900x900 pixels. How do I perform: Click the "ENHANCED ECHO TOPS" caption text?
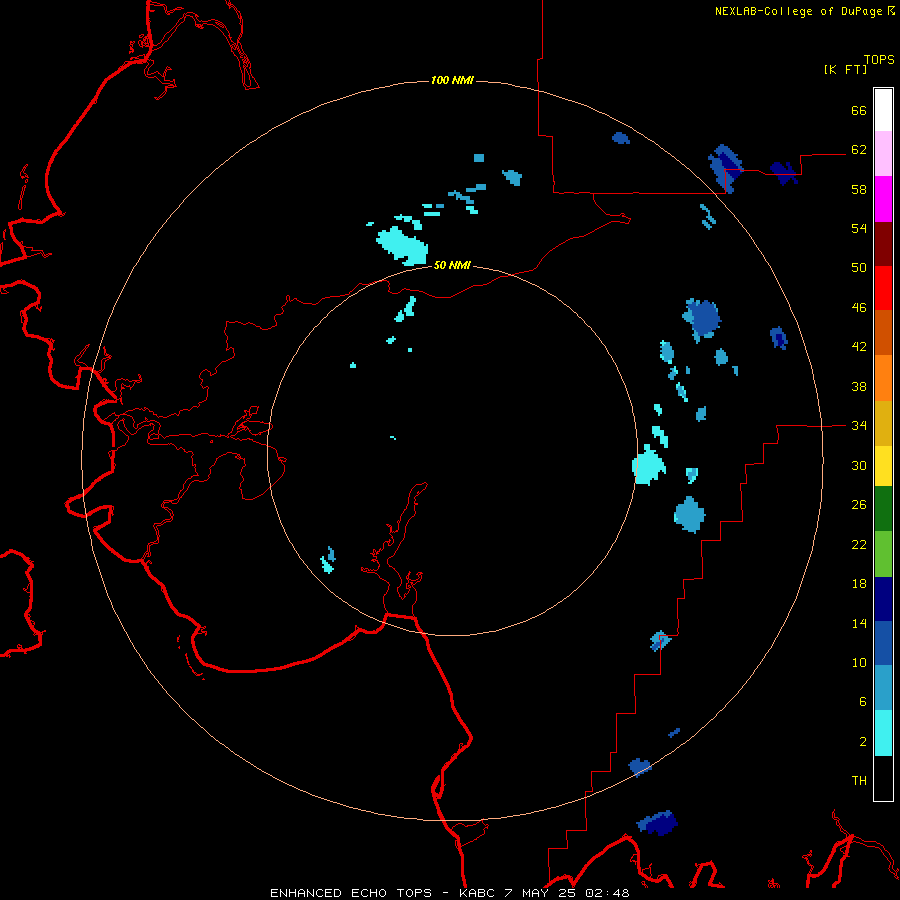coord(351,893)
